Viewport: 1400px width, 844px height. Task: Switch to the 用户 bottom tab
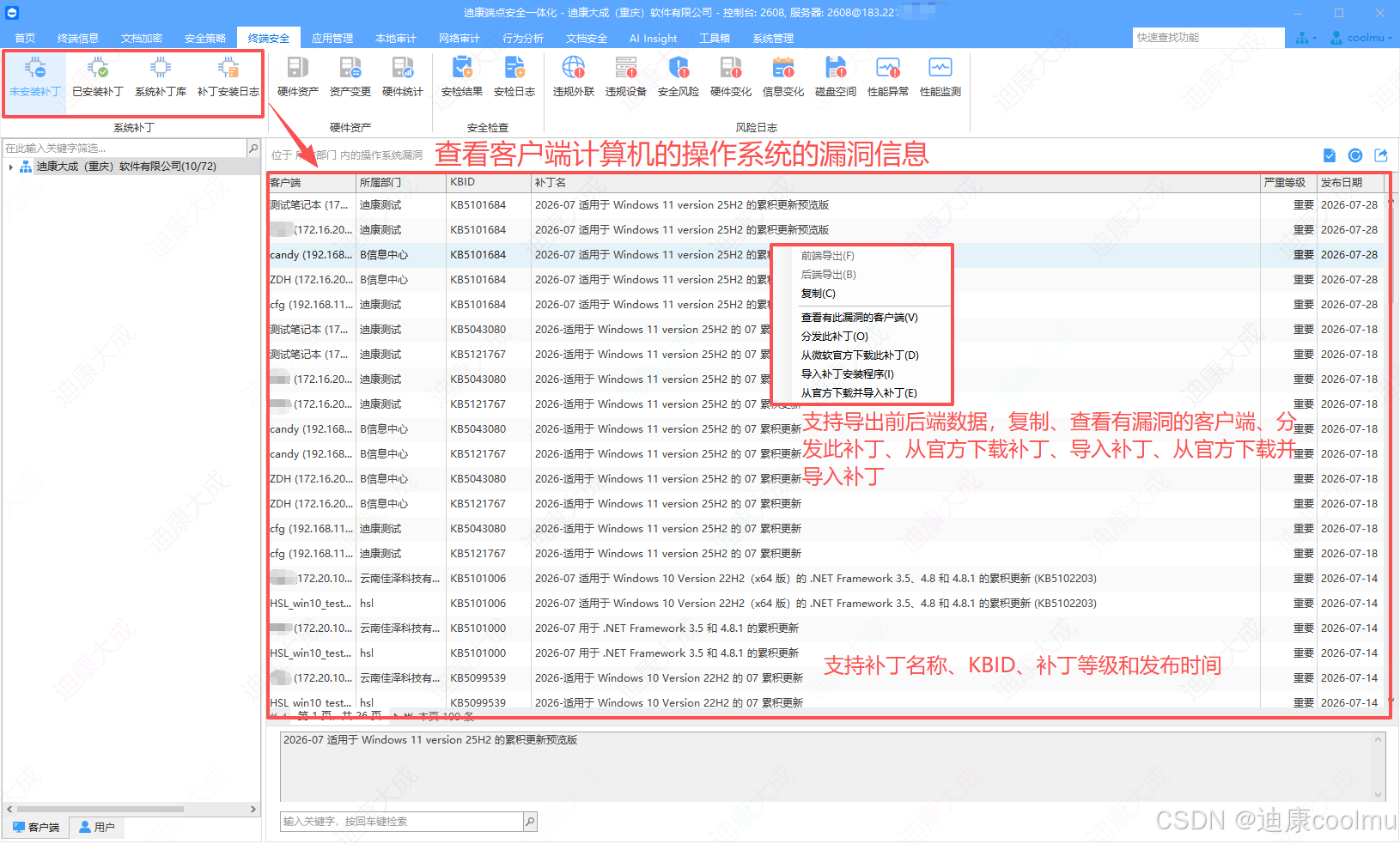coord(97,828)
